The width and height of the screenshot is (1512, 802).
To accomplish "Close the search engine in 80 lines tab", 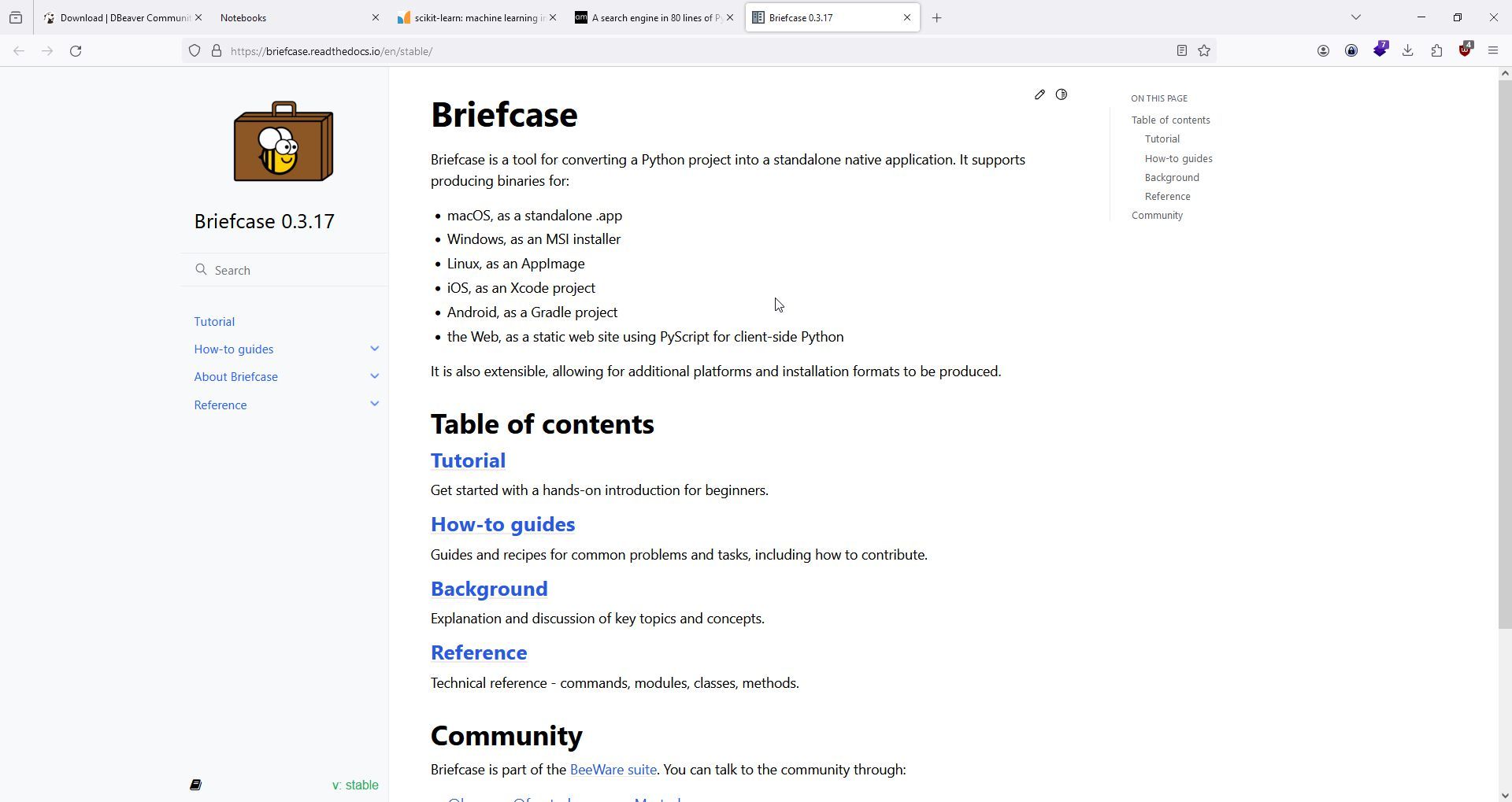I will coord(730,17).
